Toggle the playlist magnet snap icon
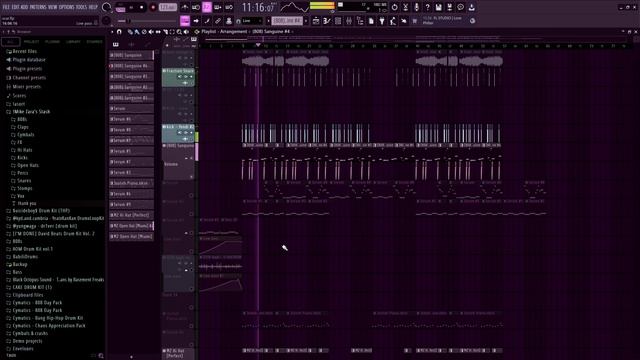This screenshot has width=640, height=360. pyautogui.click(x=119, y=32)
